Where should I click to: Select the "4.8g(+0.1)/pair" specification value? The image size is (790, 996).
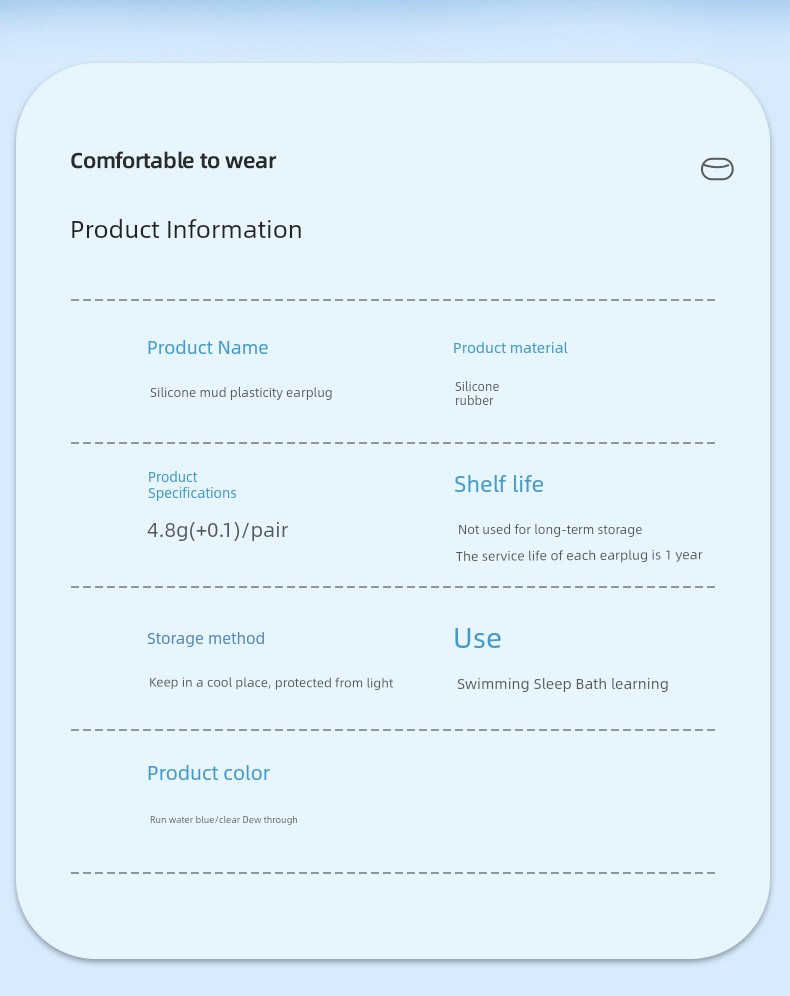tap(217, 531)
